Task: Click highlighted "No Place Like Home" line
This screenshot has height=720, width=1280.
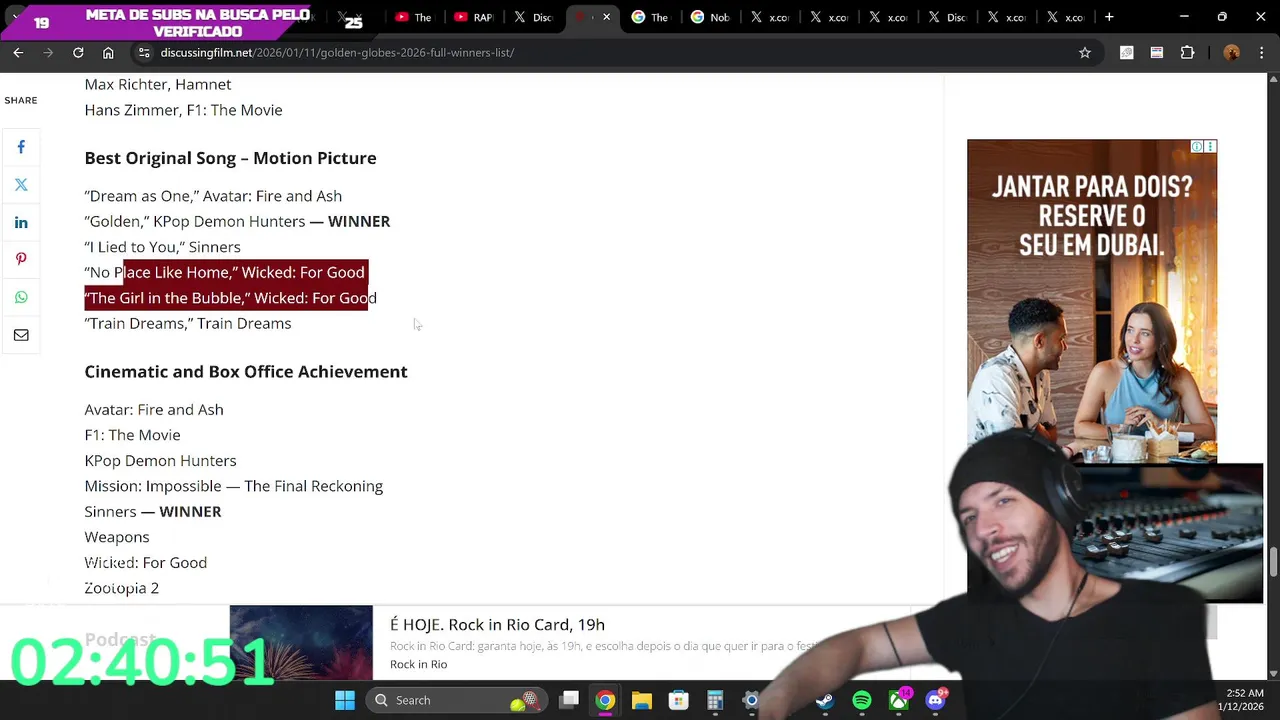Action: tap(225, 272)
